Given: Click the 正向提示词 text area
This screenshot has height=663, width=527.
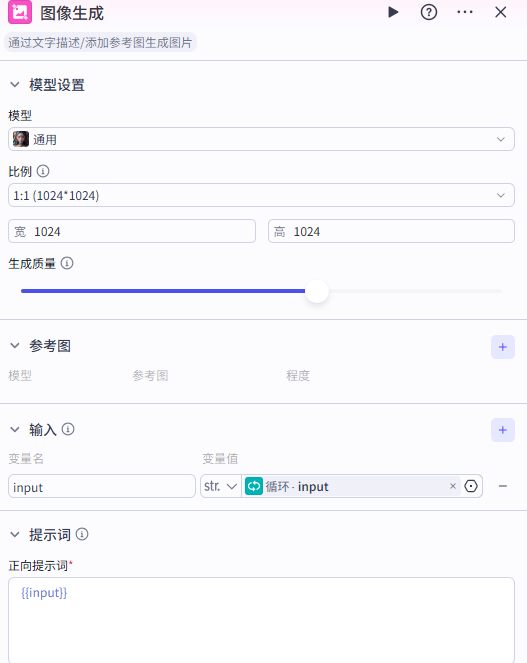Looking at the screenshot, I should coord(261,620).
